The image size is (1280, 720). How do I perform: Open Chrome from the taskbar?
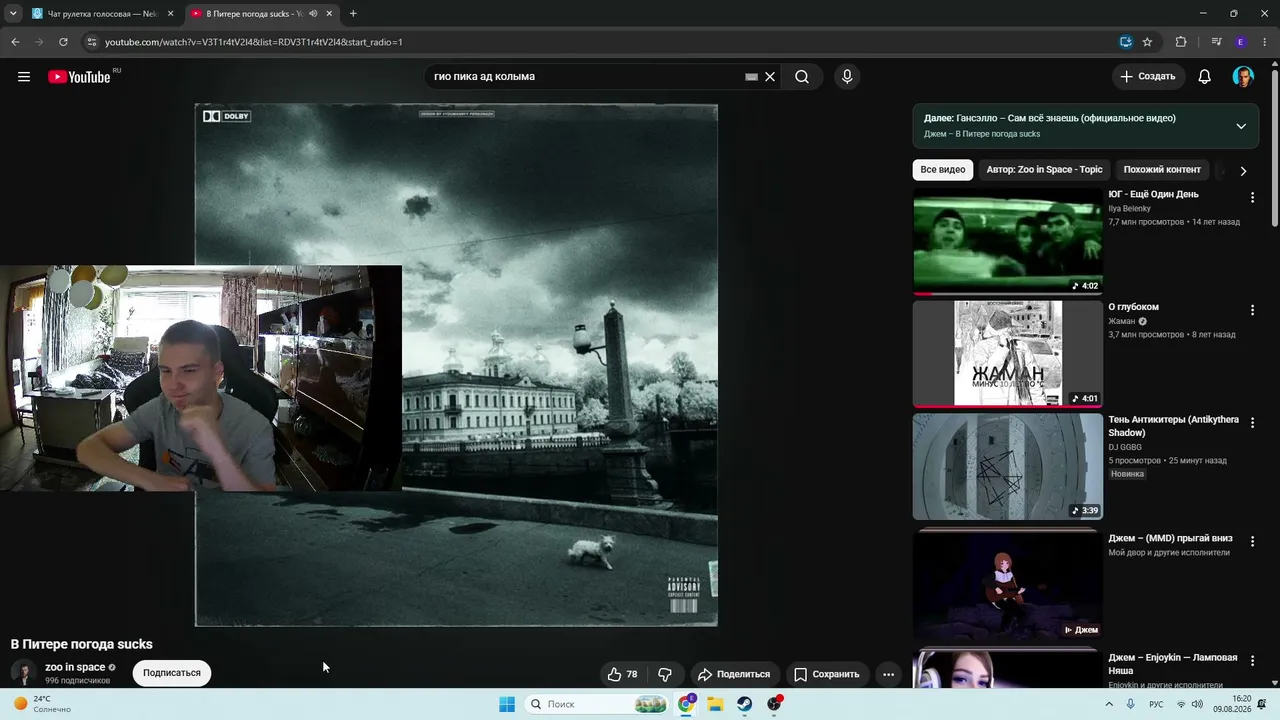(x=687, y=704)
